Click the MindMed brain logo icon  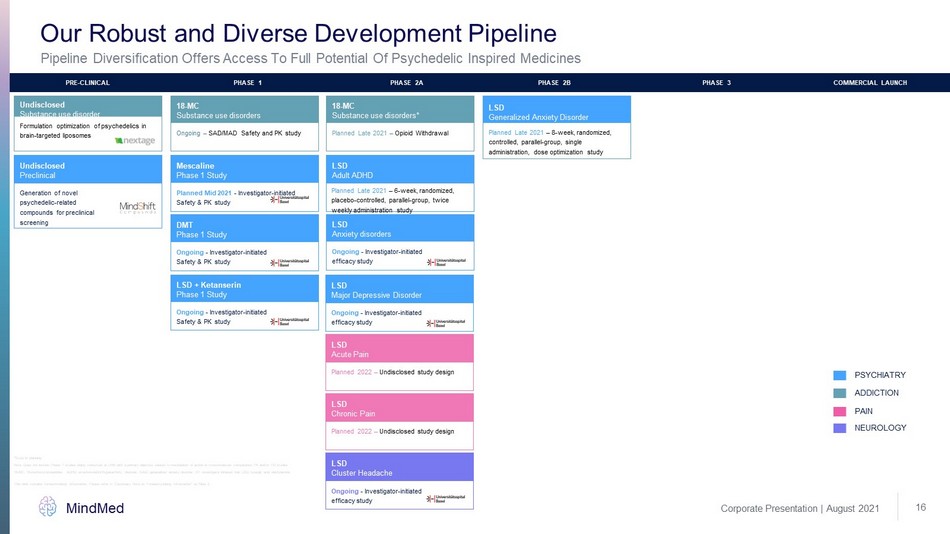(48, 509)
